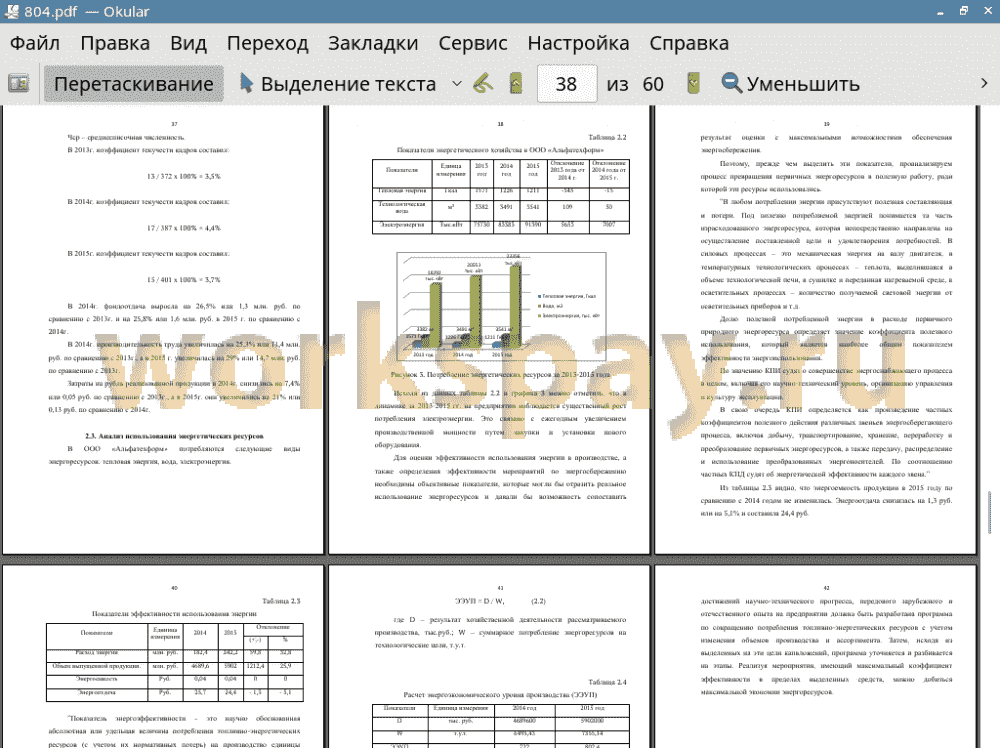The width and height of the screenshot is (1000, 748).
Task: Click the total page count 60
Action: pos(652,84)
